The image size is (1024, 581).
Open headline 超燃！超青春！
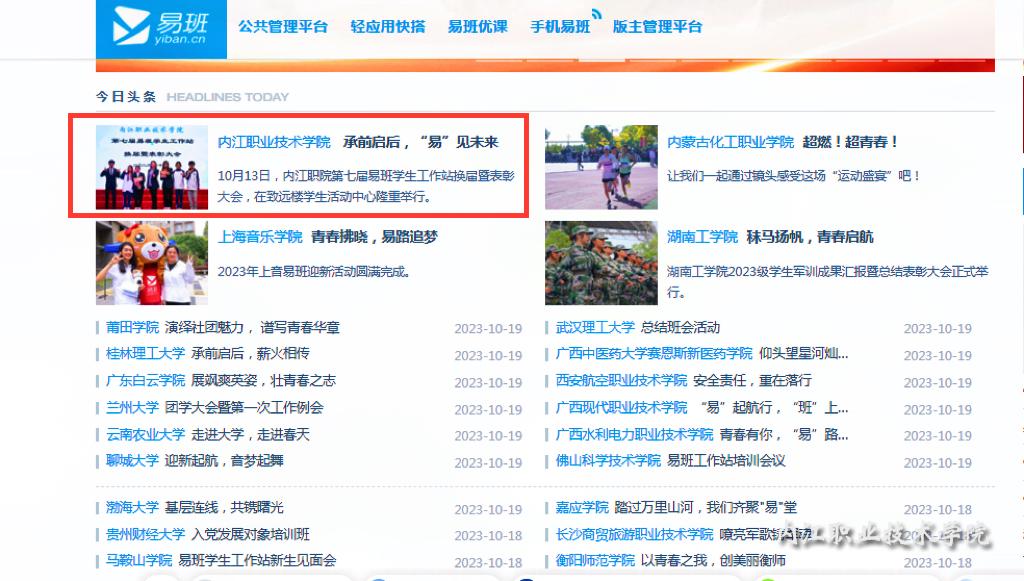(851, 142)
